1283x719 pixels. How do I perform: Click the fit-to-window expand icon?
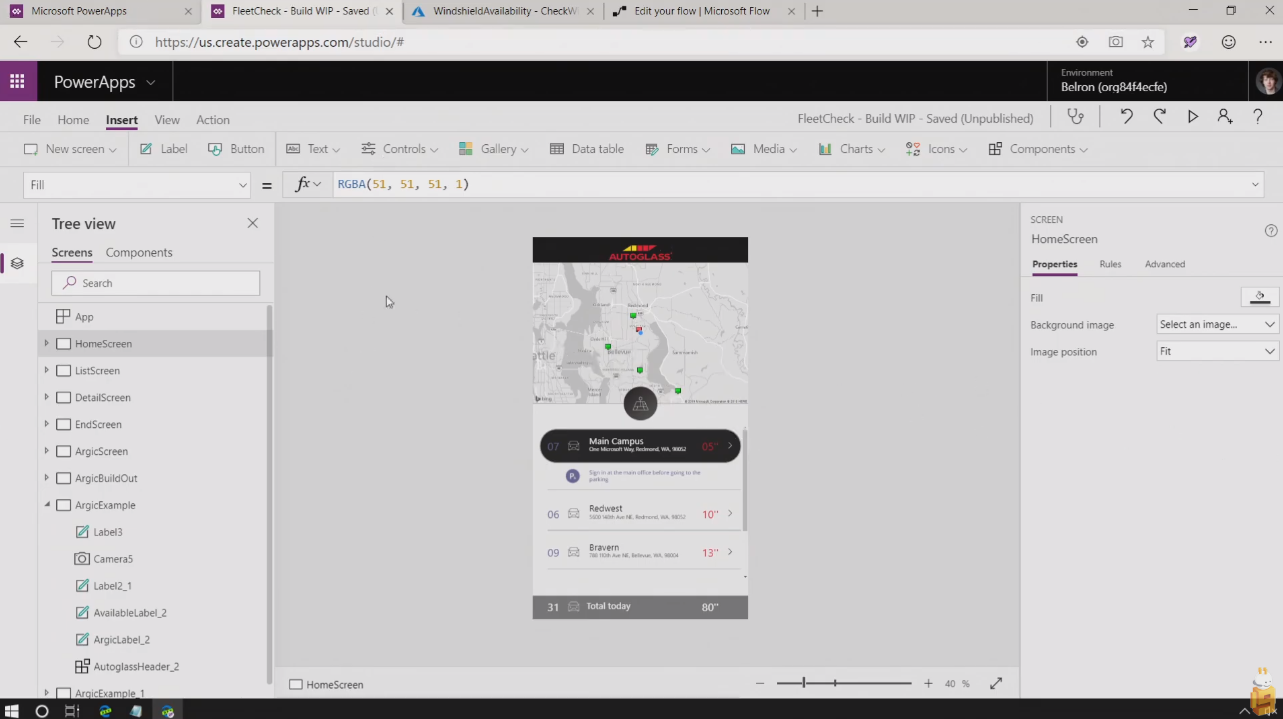tap(996, 683)
